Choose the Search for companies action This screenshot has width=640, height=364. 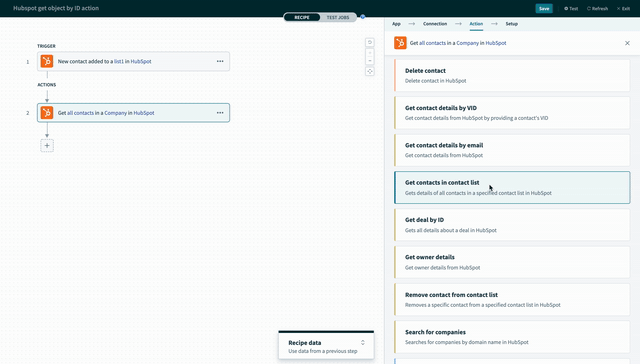[x=512, y=337]
